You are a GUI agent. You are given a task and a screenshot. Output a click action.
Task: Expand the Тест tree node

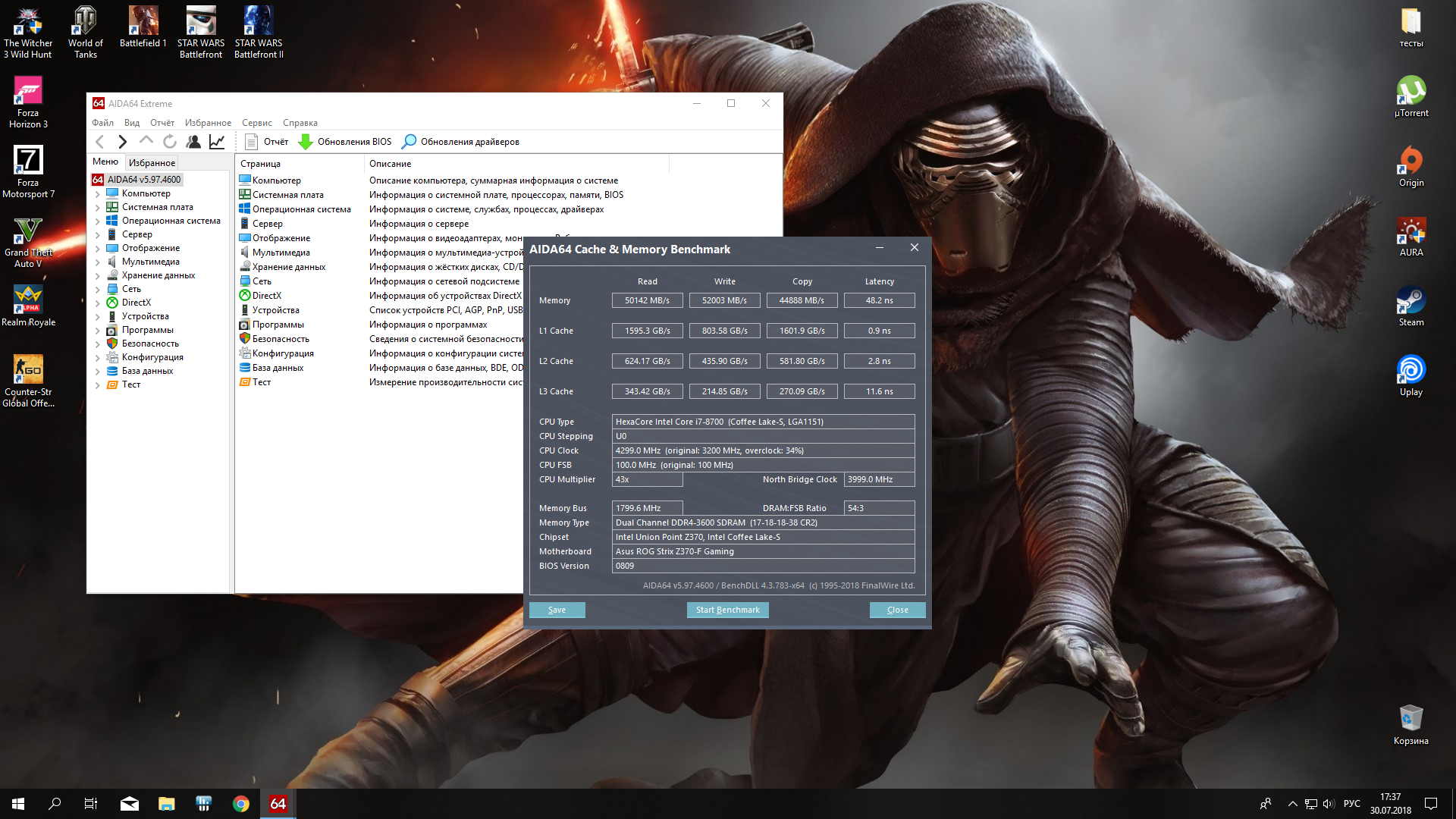pyautogui.click(x=97, y=385)
